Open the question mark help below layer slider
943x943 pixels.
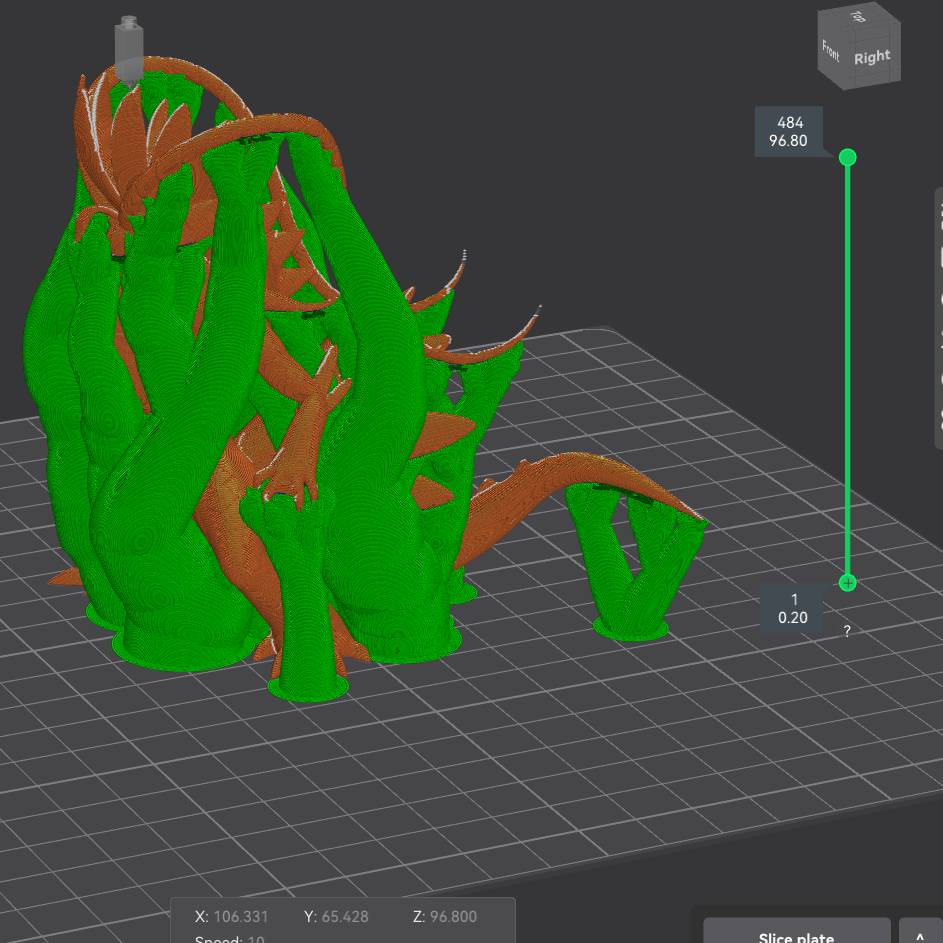[847, 631]
